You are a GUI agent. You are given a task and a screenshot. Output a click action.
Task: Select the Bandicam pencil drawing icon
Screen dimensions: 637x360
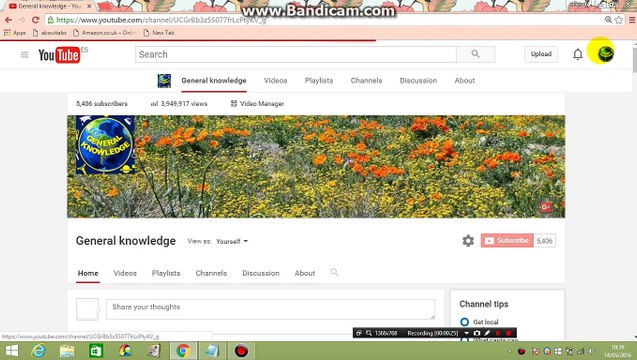(487, 333)
